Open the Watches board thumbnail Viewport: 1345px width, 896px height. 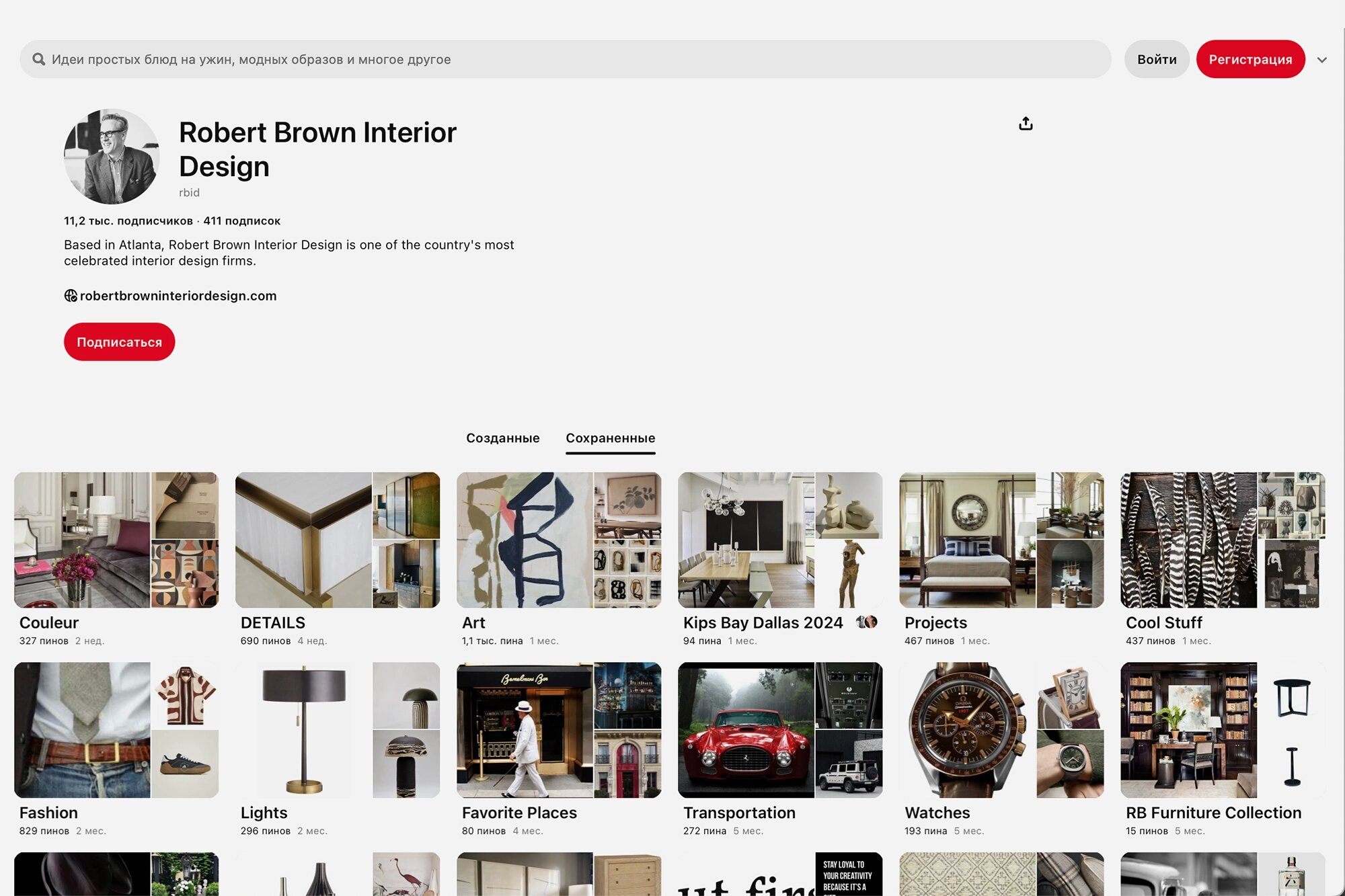[x=1001, y=730]
